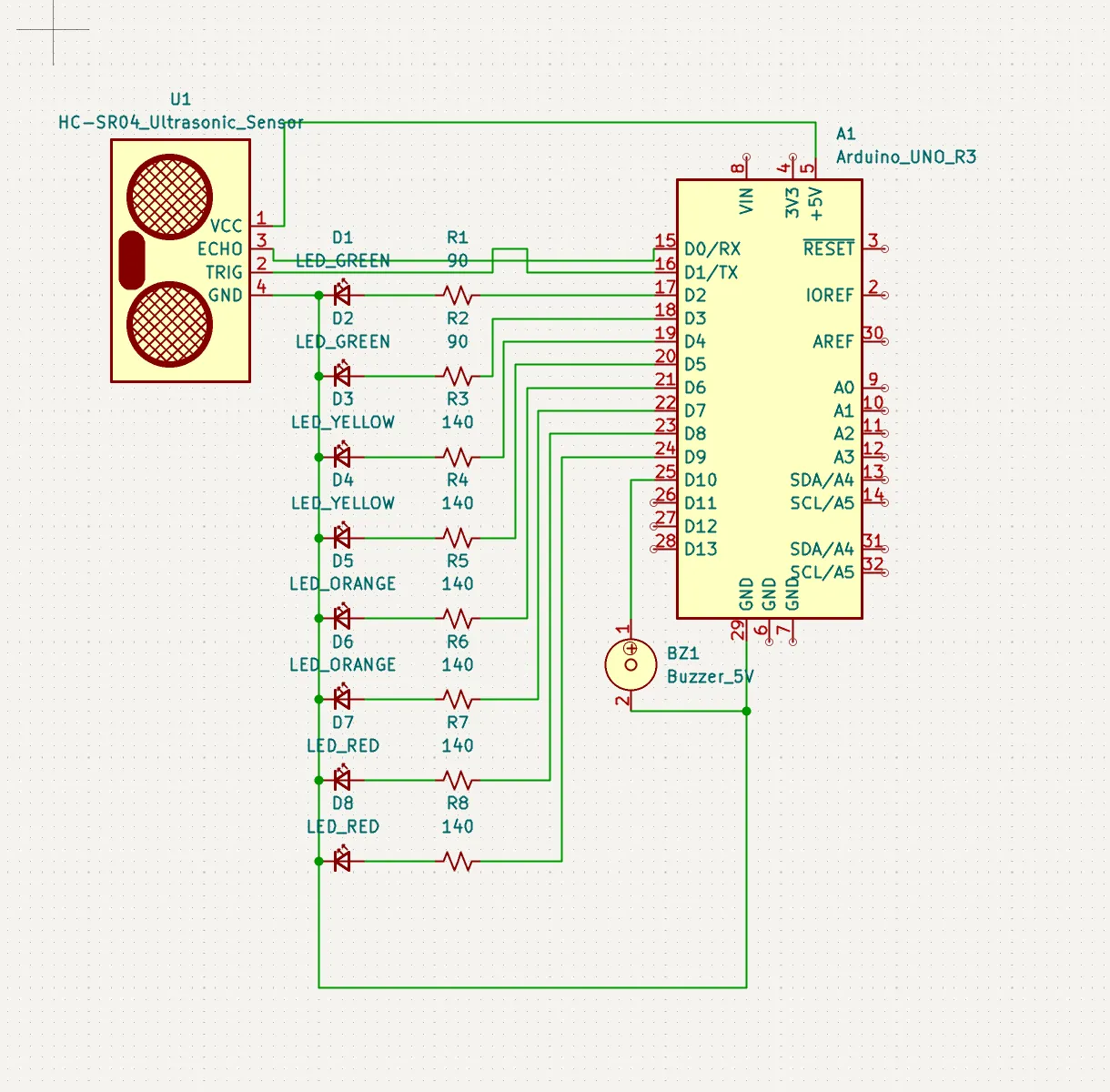Click the Arduino_UNO_R3 reference text A1
Image resolution: width=1110 pixels, height=1092 pixels.
point(844,132)
